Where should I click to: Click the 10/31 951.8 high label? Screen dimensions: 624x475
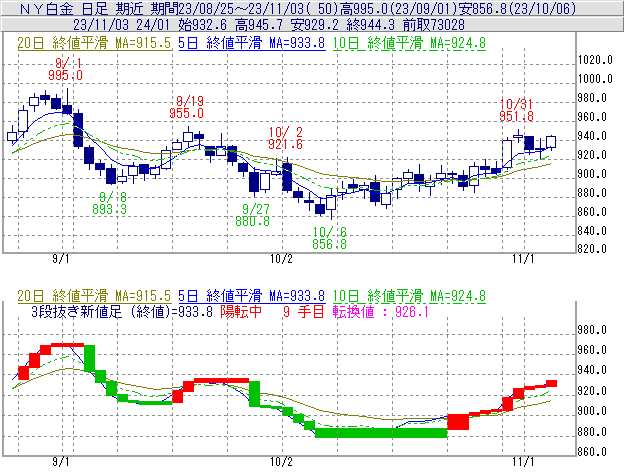pos(516,110)
